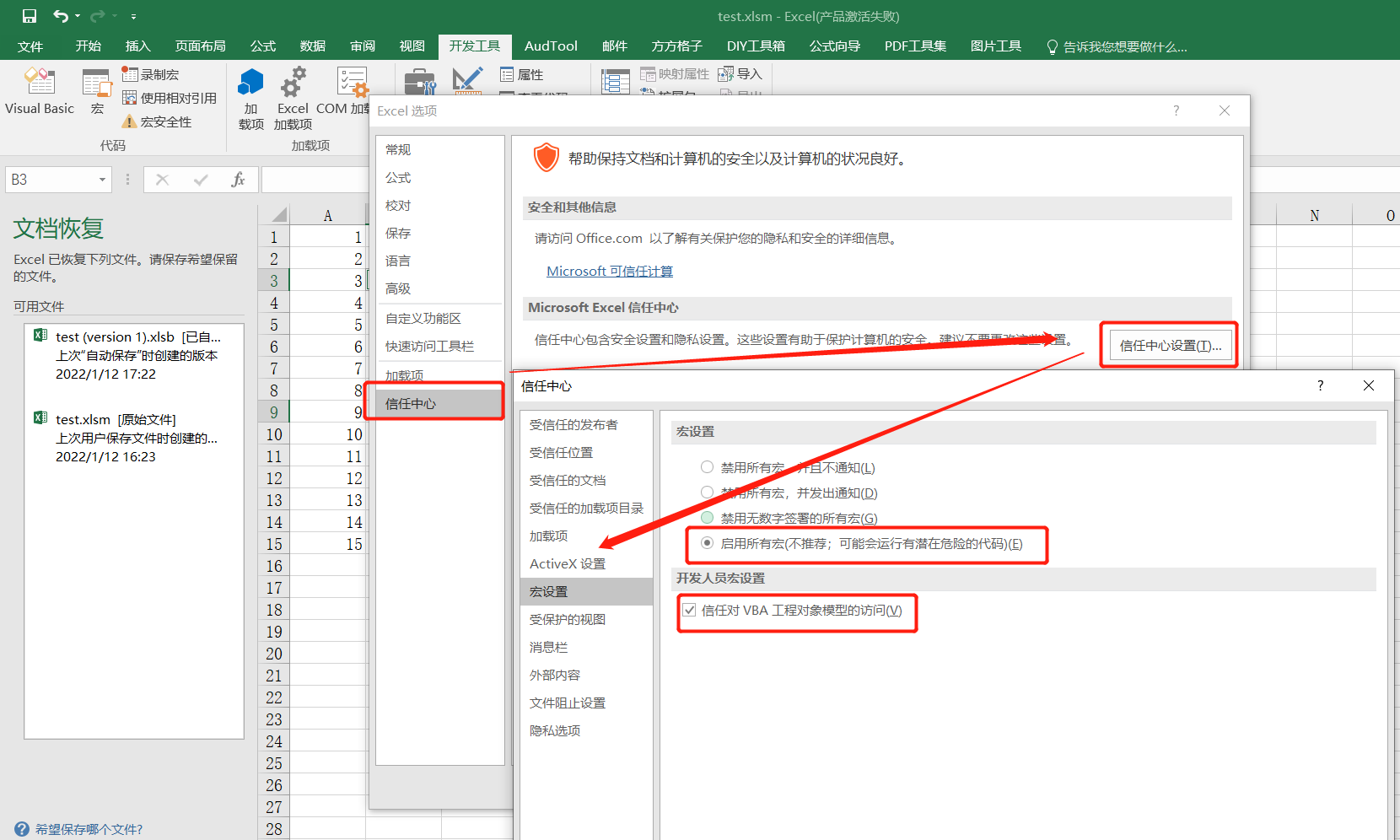
Task: Click the COM 加载项 checklist icon
Action: [352, 83]
